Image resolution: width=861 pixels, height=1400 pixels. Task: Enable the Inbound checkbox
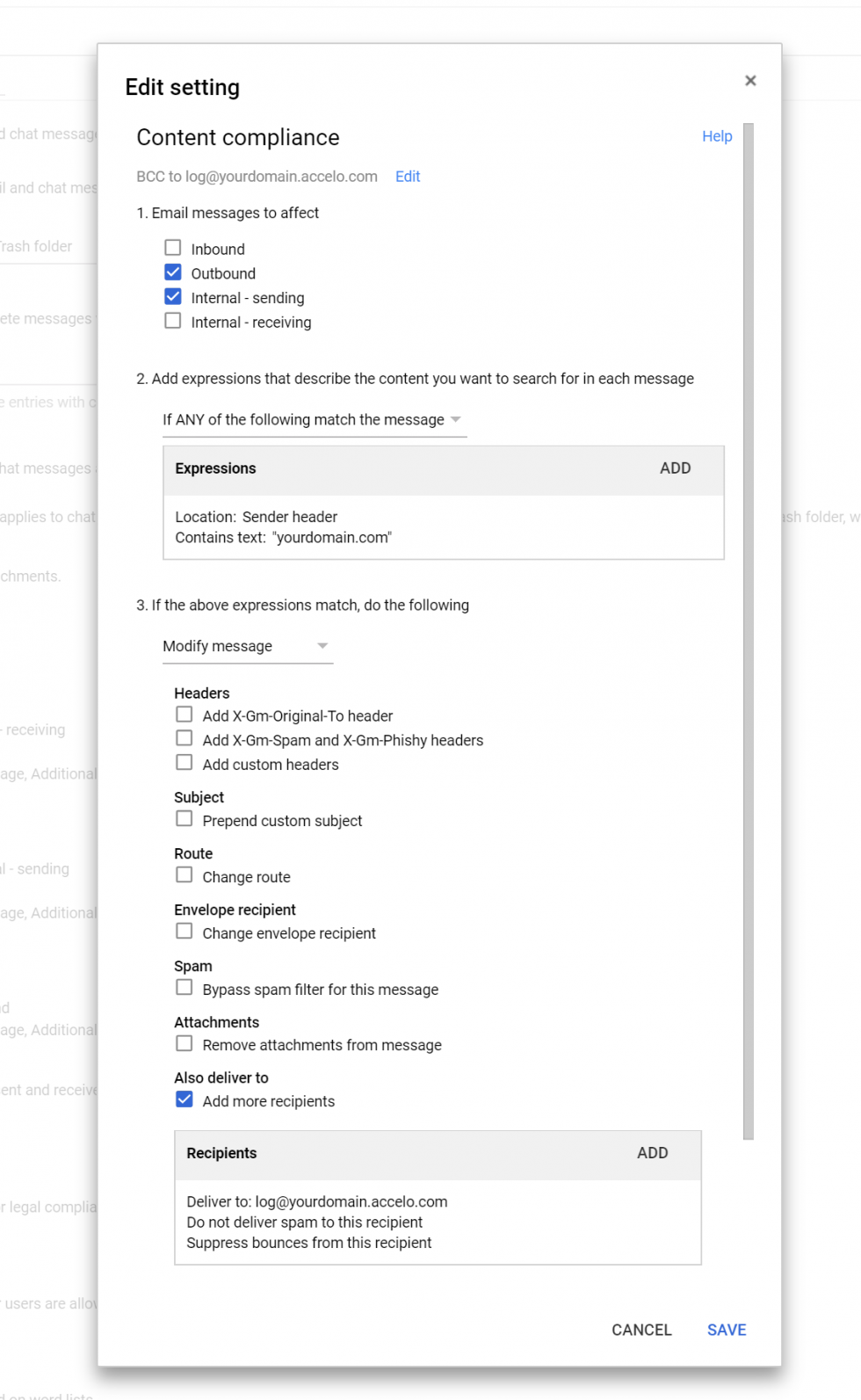173,249
